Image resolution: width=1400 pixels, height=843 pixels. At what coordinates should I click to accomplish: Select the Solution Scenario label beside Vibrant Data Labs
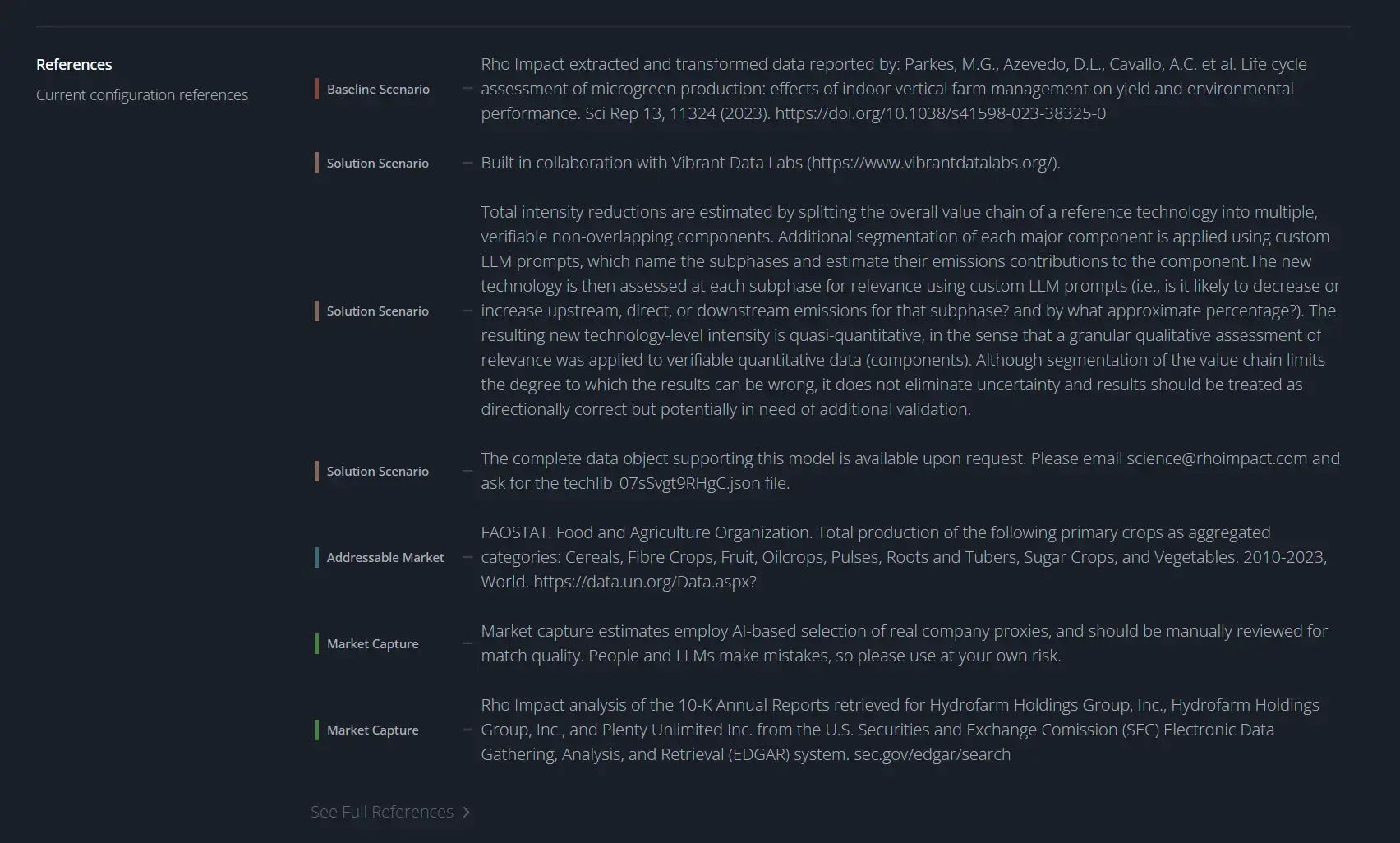point(378,163)
